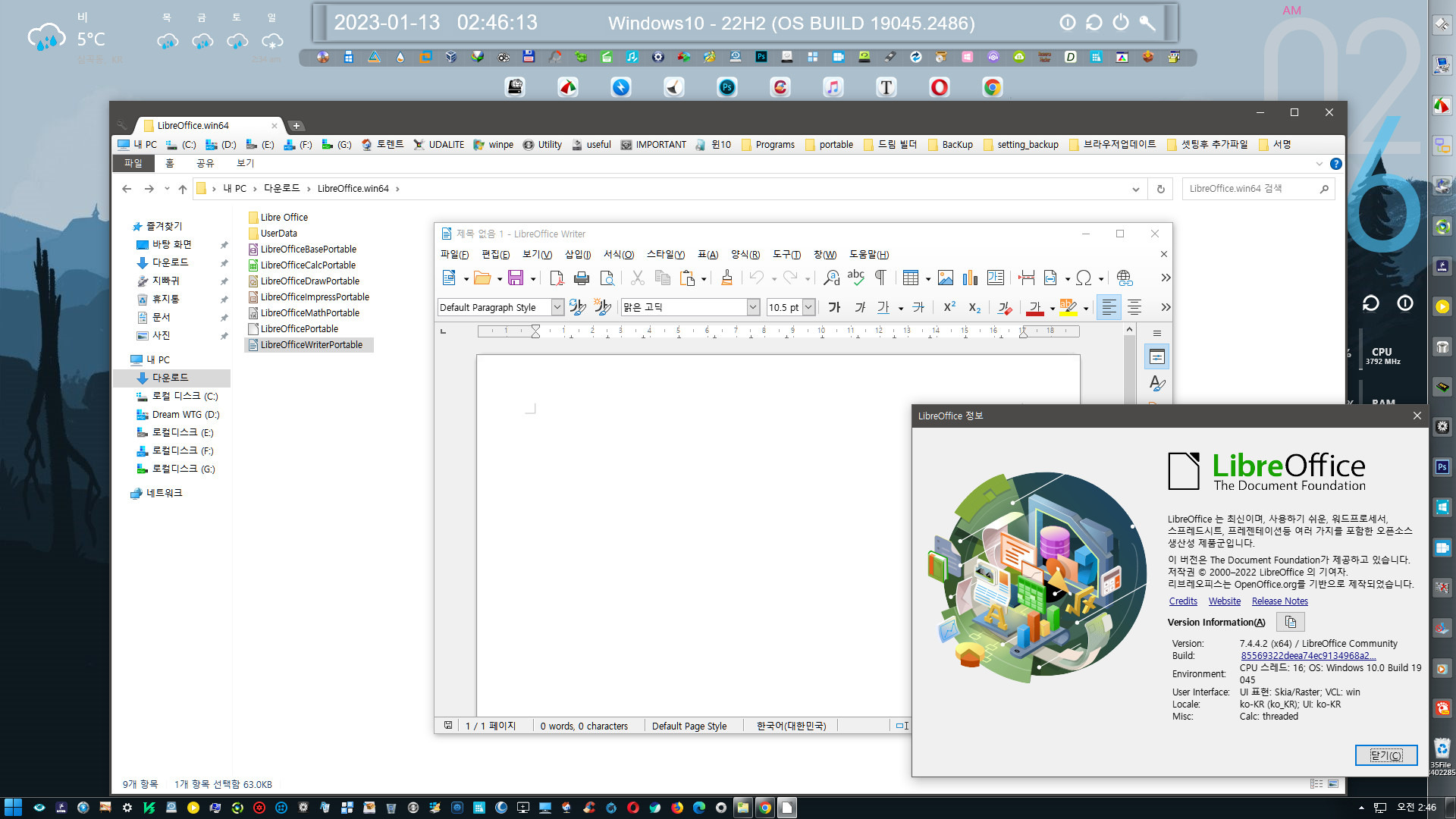This screenshot has height=819, width=1456.
Task: Toggle italic text formatting
Action: 860,307
